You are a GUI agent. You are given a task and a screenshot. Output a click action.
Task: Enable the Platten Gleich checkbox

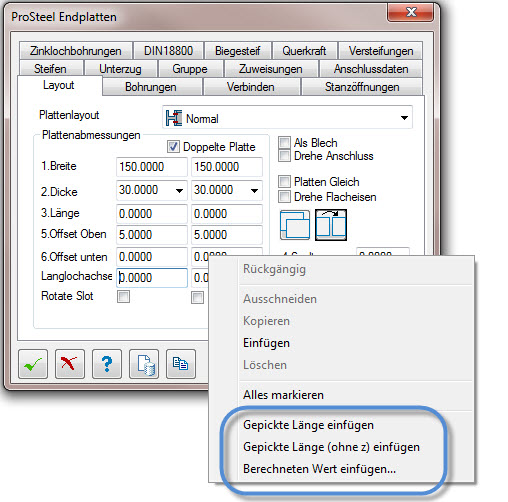coord(284,182)
